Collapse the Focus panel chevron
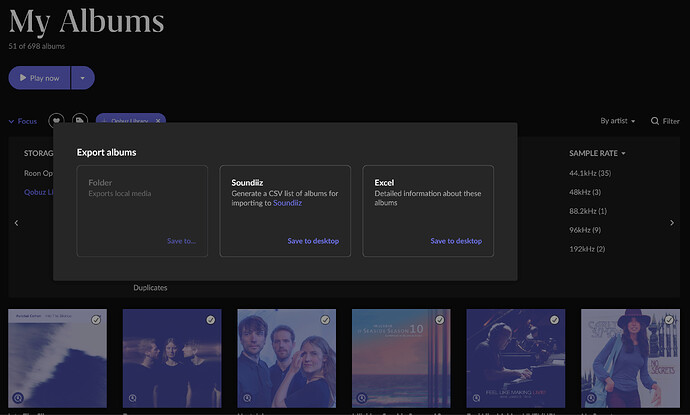 coord(11,121)
